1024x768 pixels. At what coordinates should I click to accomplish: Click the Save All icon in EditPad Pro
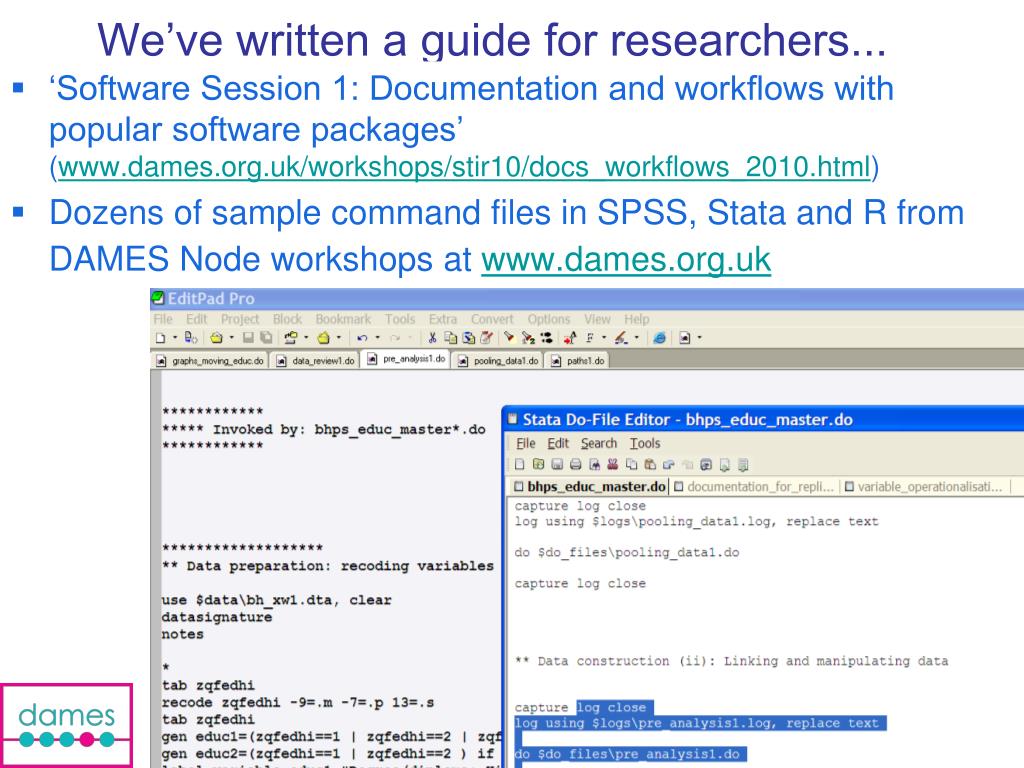click(x=266, y=338)
